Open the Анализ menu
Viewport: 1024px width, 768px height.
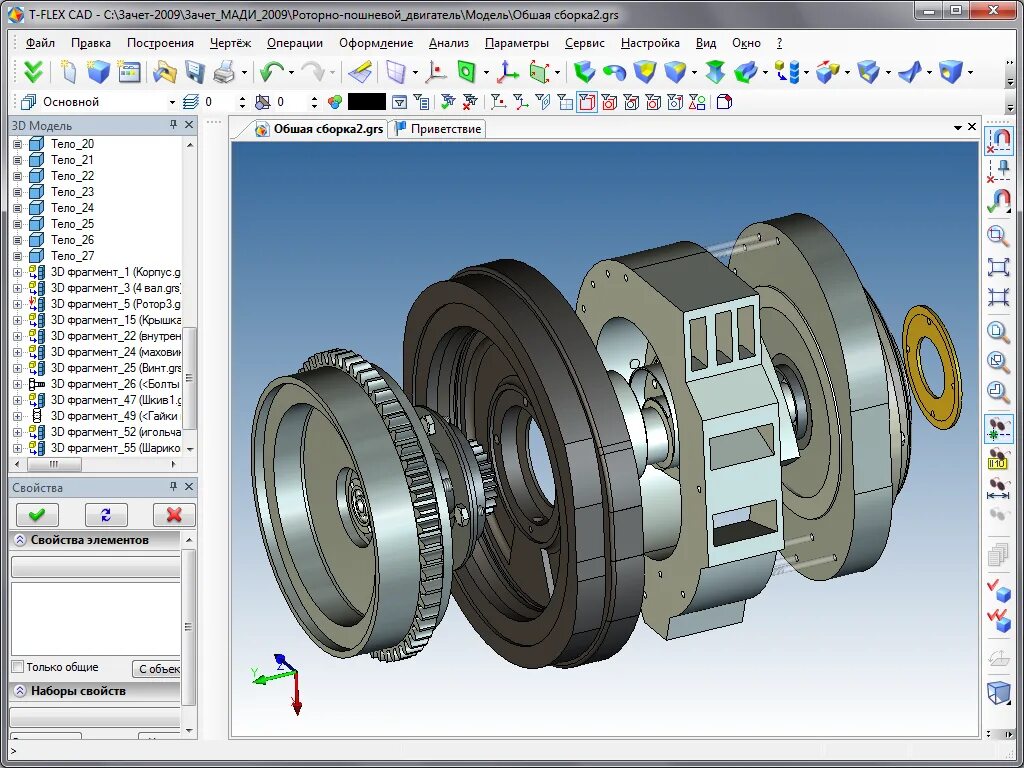pyautogui.click(x=449, y=43)
